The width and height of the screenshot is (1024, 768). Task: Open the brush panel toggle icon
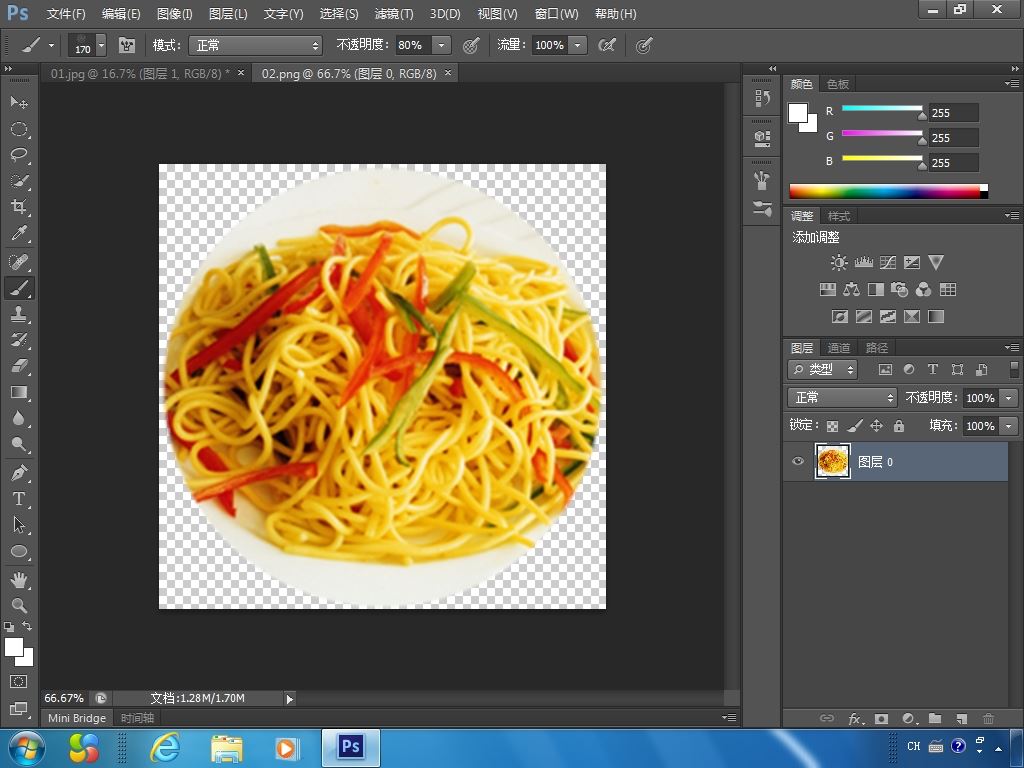[127, 45]
